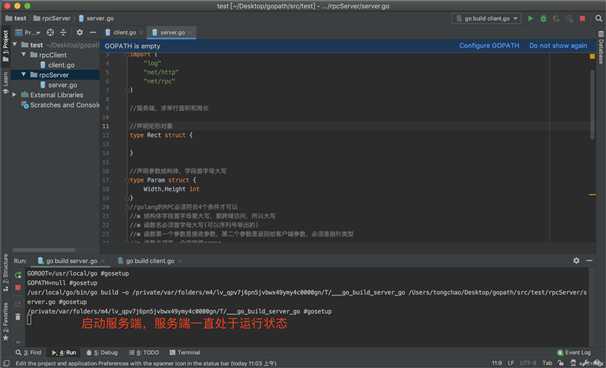Screen dimensions: 606x368
Task: Open the Structure tool window
Action: (5, 273)
